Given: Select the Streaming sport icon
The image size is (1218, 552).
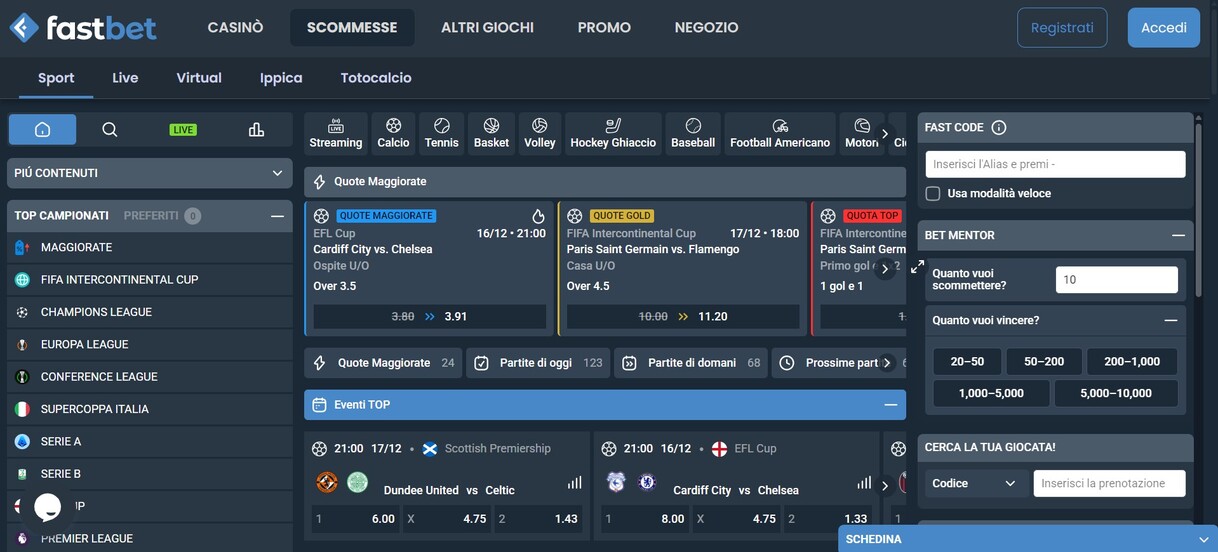Looking at the screenshot, I should pyautogui.click(x=336, y=133).
